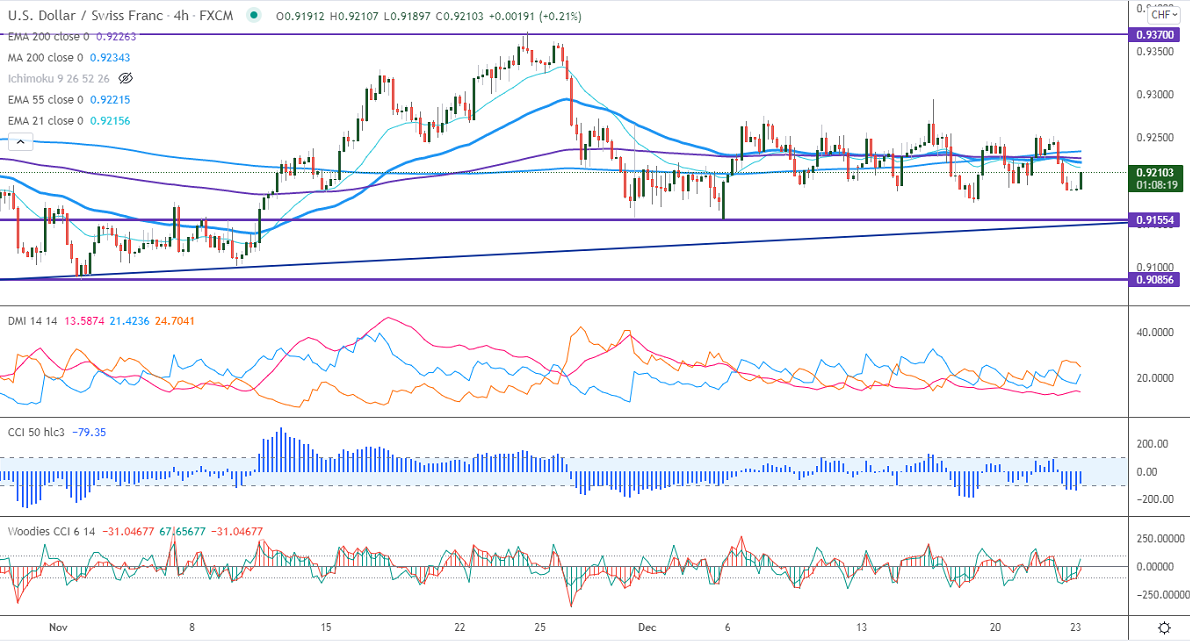Click the 0.90856 price line label
The width and height of the screenshot is (1190, 643).
point(1155,280)
